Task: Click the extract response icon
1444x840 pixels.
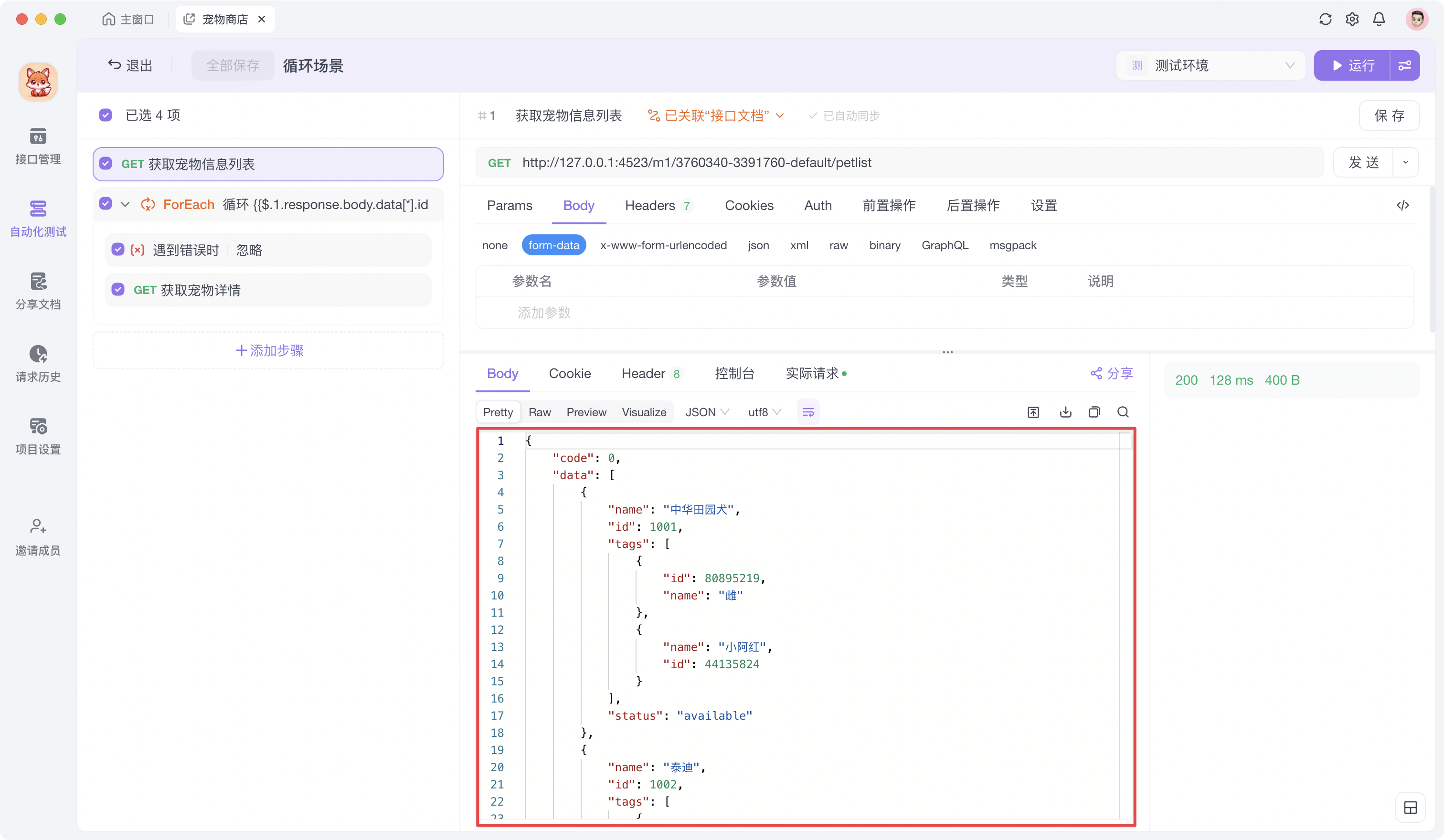Action: coord(1033,412)
